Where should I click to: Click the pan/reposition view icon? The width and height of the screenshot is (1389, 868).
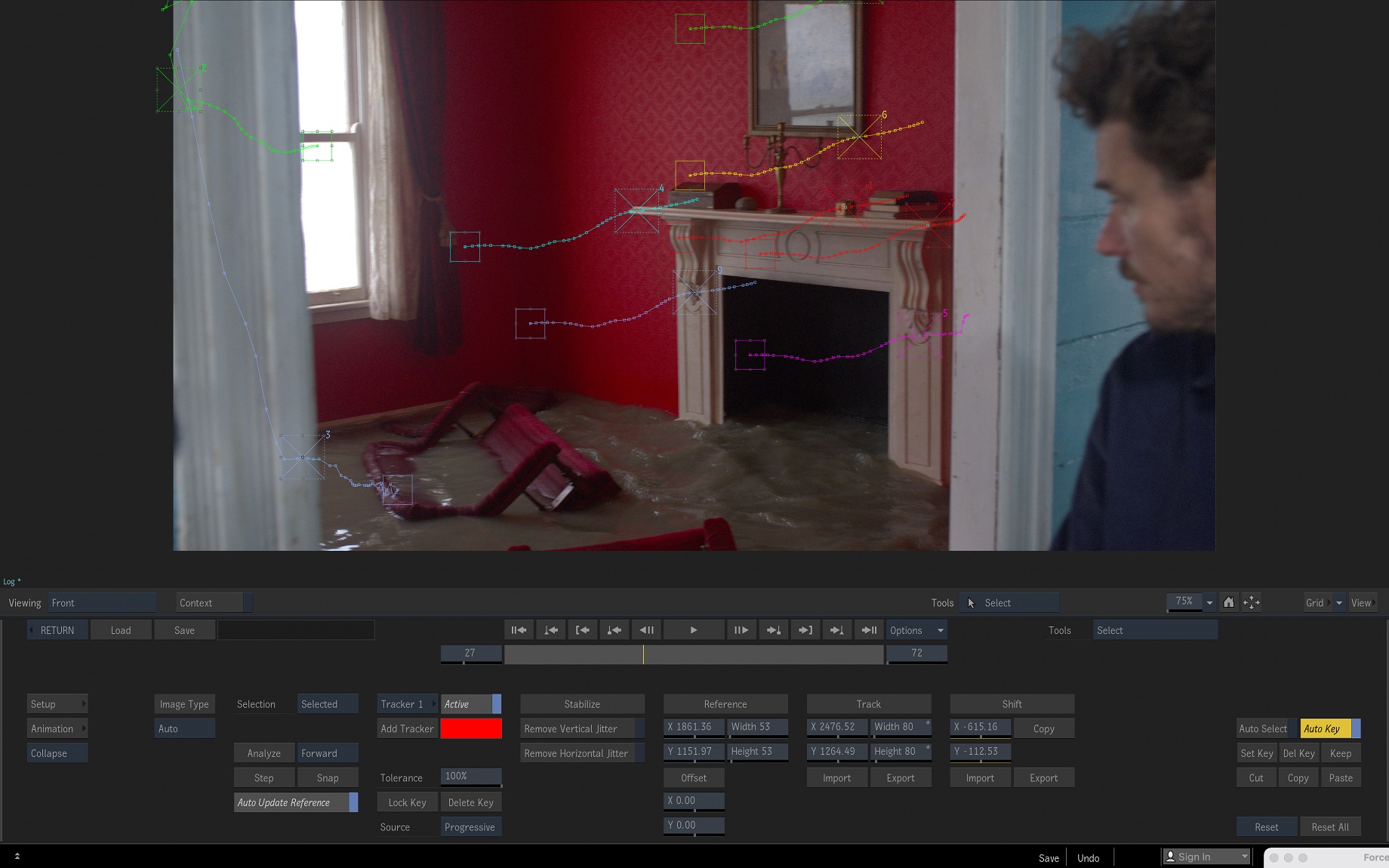pyautogui.click(x=1251, y=602)
